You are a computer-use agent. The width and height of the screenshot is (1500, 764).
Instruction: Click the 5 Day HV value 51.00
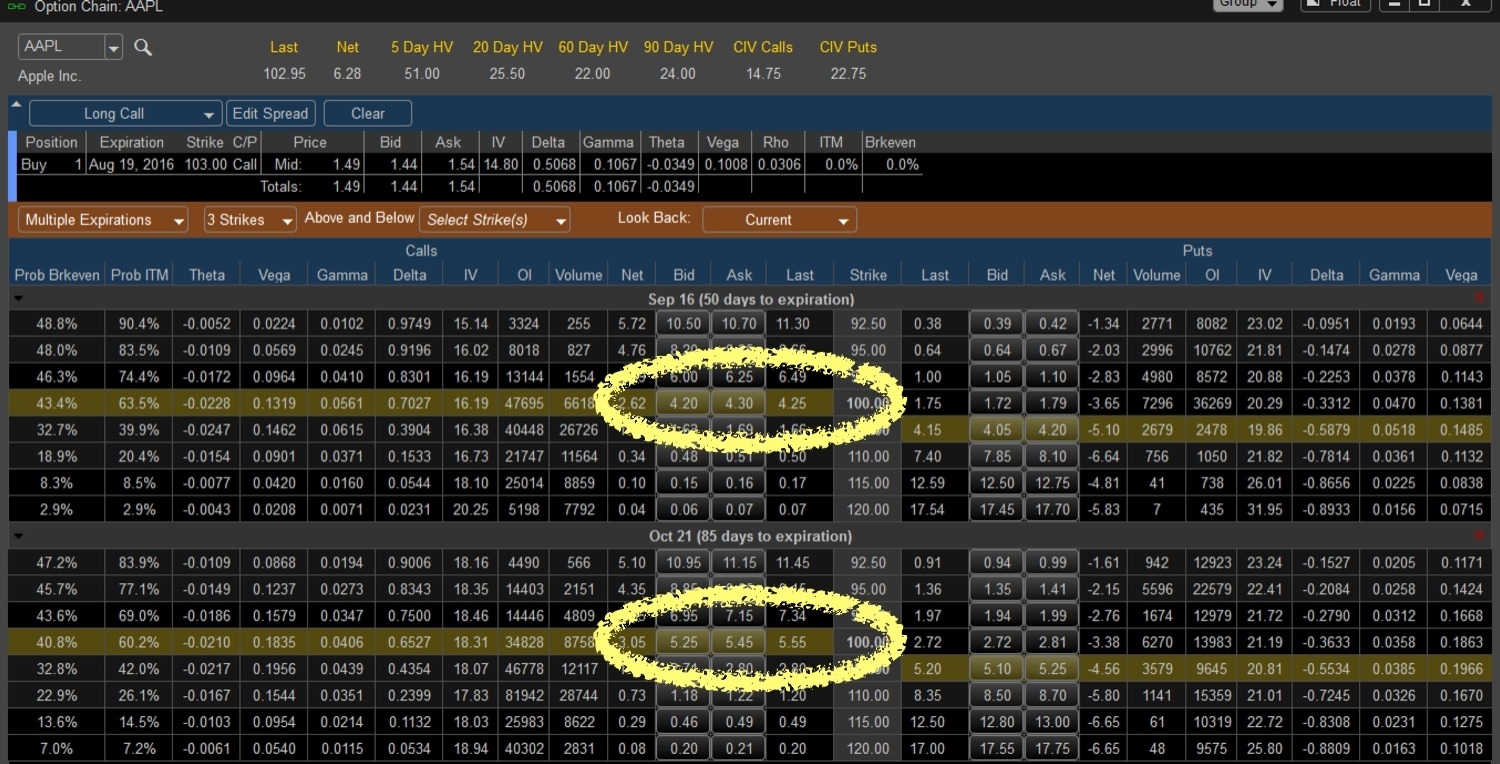tap(422, 74)
